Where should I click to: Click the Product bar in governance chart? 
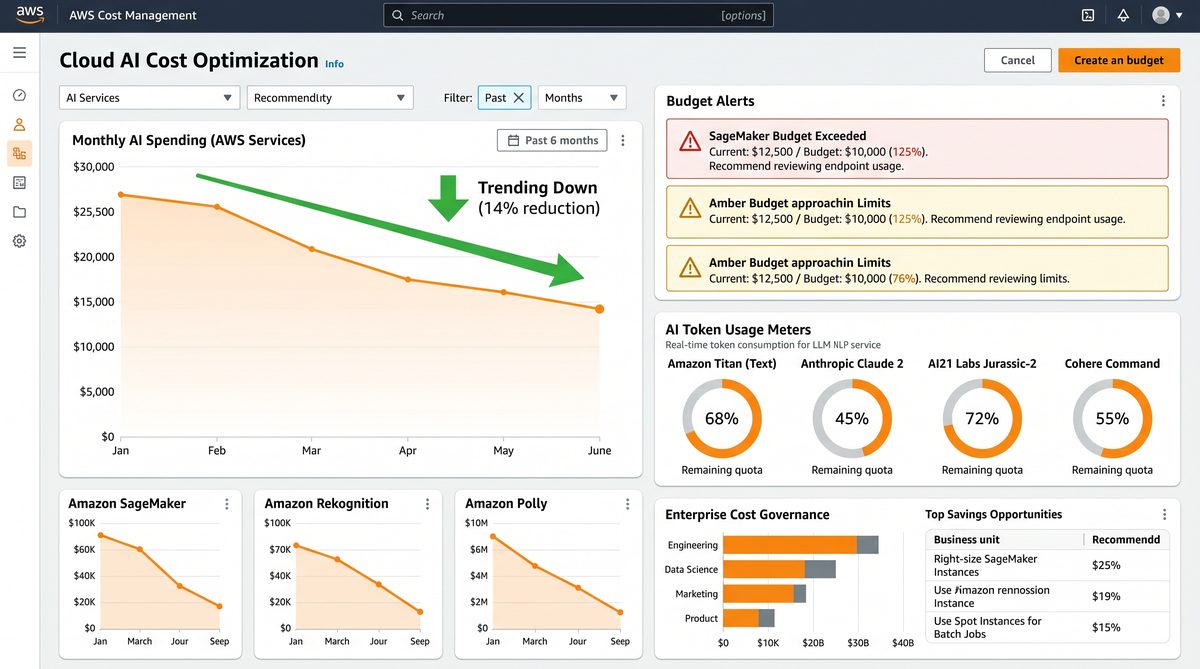click(749, 618)
